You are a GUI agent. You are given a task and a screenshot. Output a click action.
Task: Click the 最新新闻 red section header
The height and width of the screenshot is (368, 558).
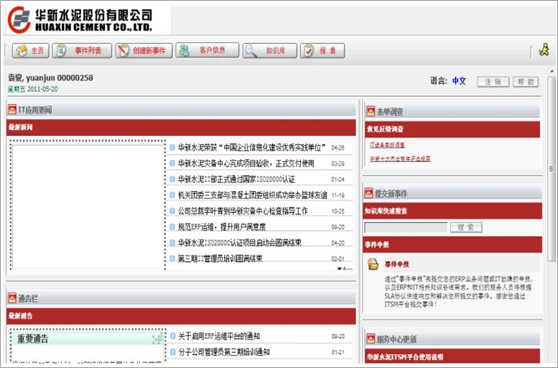point(181,127)
